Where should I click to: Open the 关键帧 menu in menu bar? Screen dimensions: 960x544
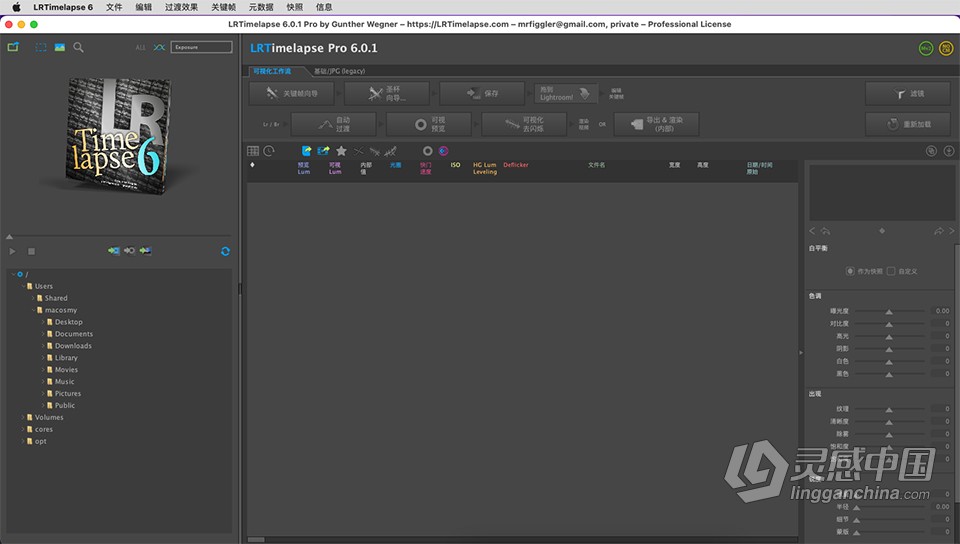point(223,7)
